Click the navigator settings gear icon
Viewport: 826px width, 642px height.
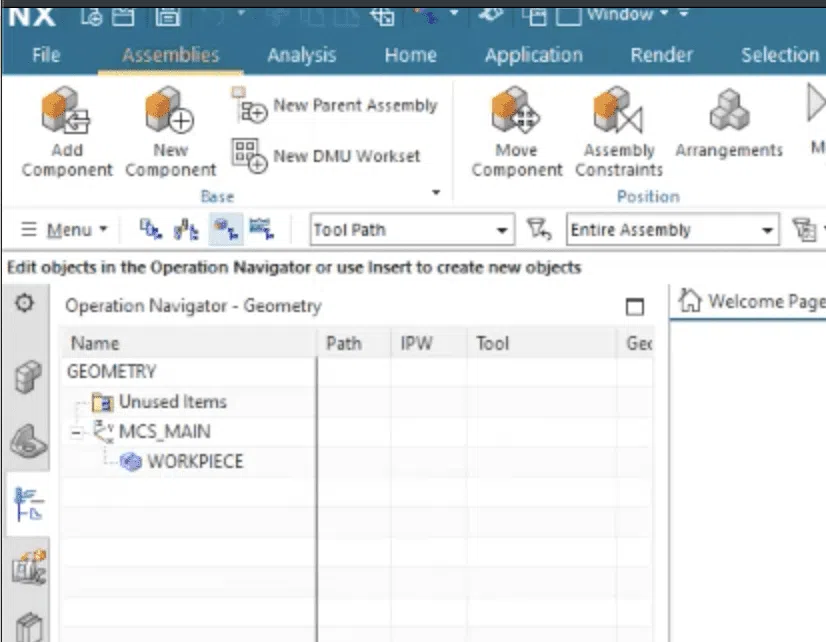click(x=24, y=303)
